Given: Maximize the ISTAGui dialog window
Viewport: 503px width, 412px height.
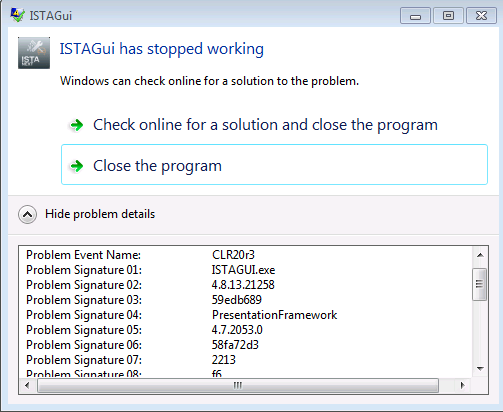Looking at the screenshot, I should (x=448, y=16).
